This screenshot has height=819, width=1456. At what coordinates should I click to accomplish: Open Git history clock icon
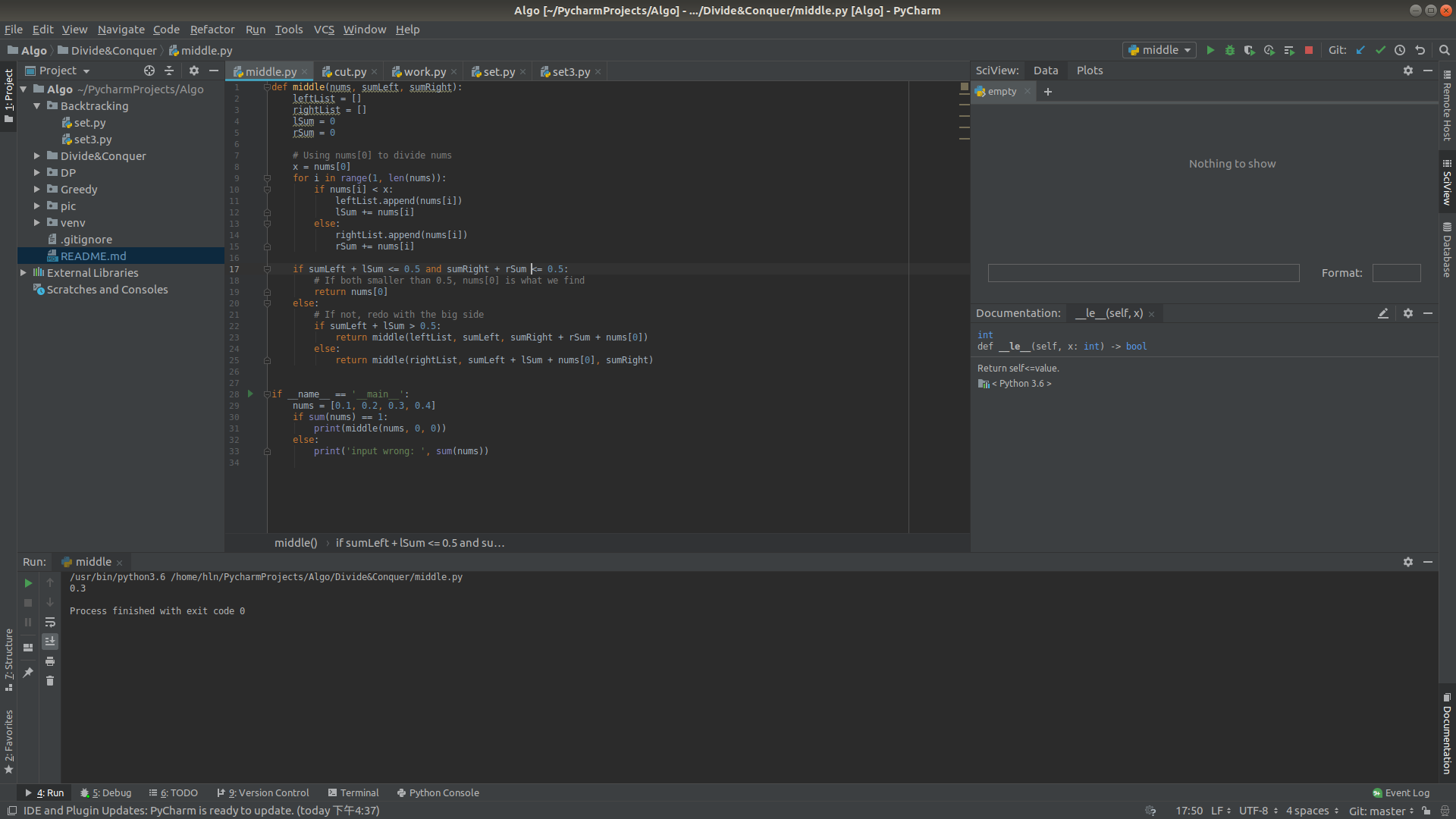[1400, 50]
